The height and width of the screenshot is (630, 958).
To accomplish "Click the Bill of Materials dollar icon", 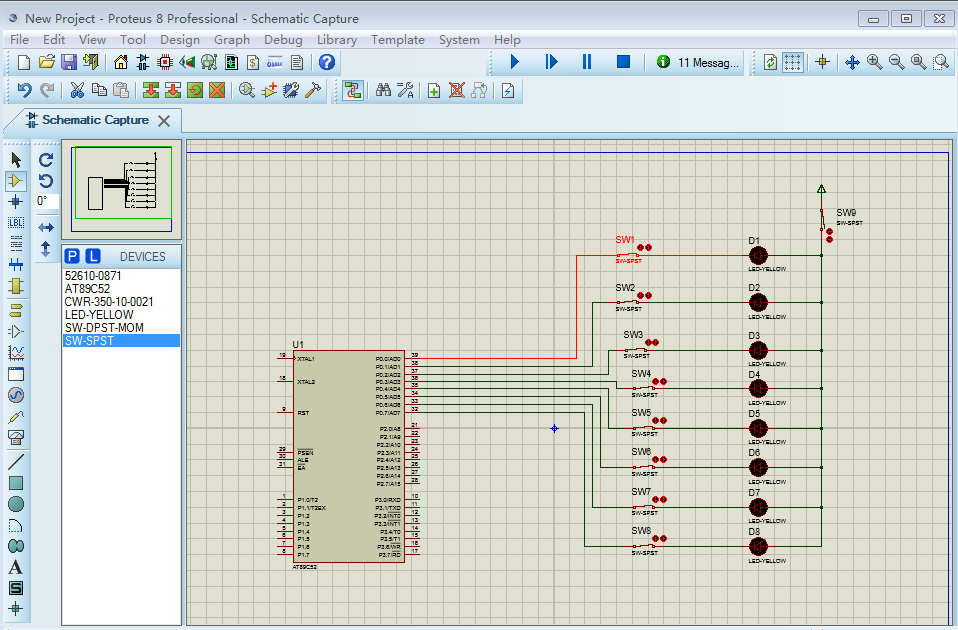I will tap(253, 62).
